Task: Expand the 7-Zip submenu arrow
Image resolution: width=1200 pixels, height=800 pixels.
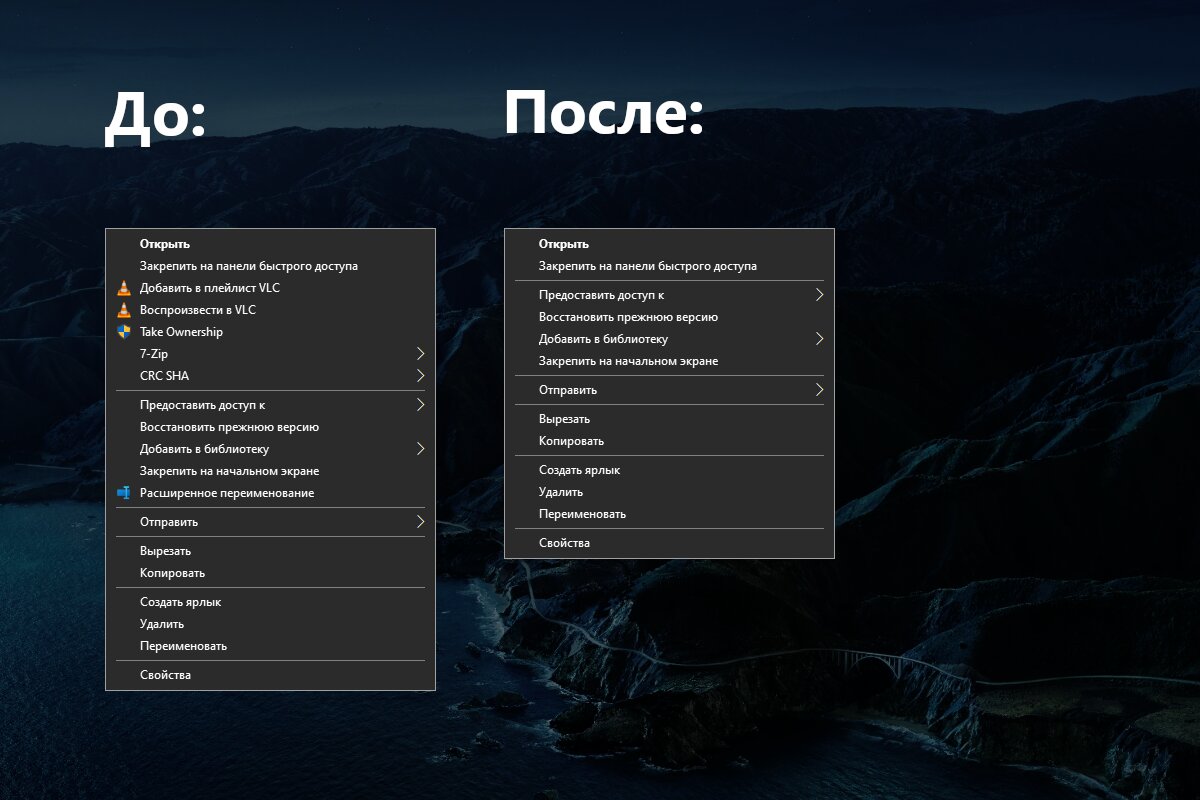Action: pyautogui.click(x=420, y=354)
